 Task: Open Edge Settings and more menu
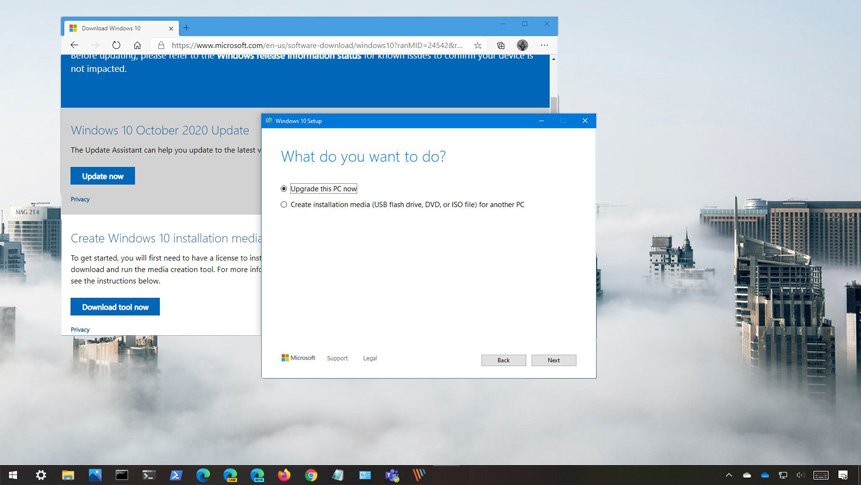pos(544,45)
